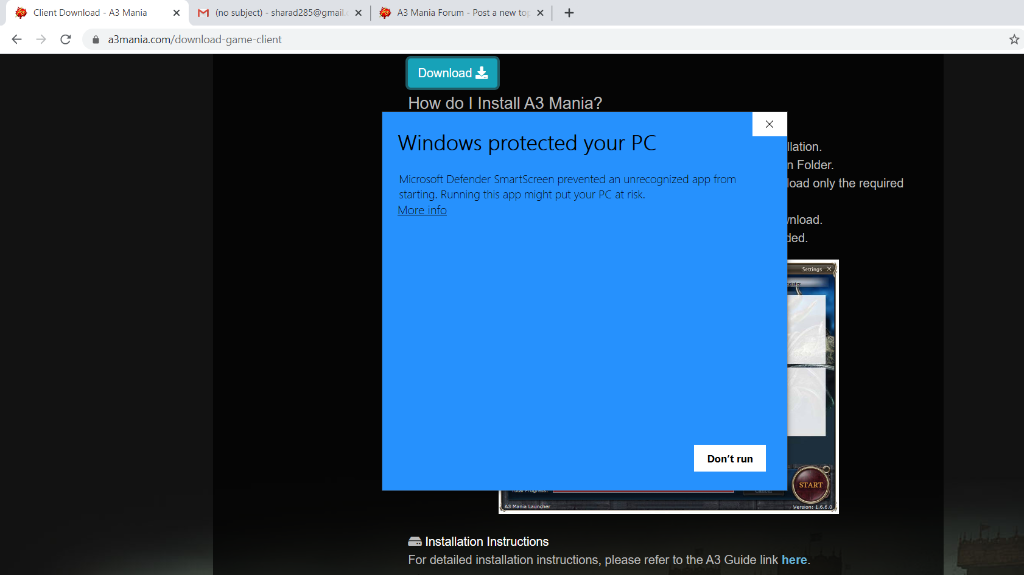Screen dimensions: 1024x575
Task: Dismiss the Windows protected your PC dialog
Action: (769, 124)
